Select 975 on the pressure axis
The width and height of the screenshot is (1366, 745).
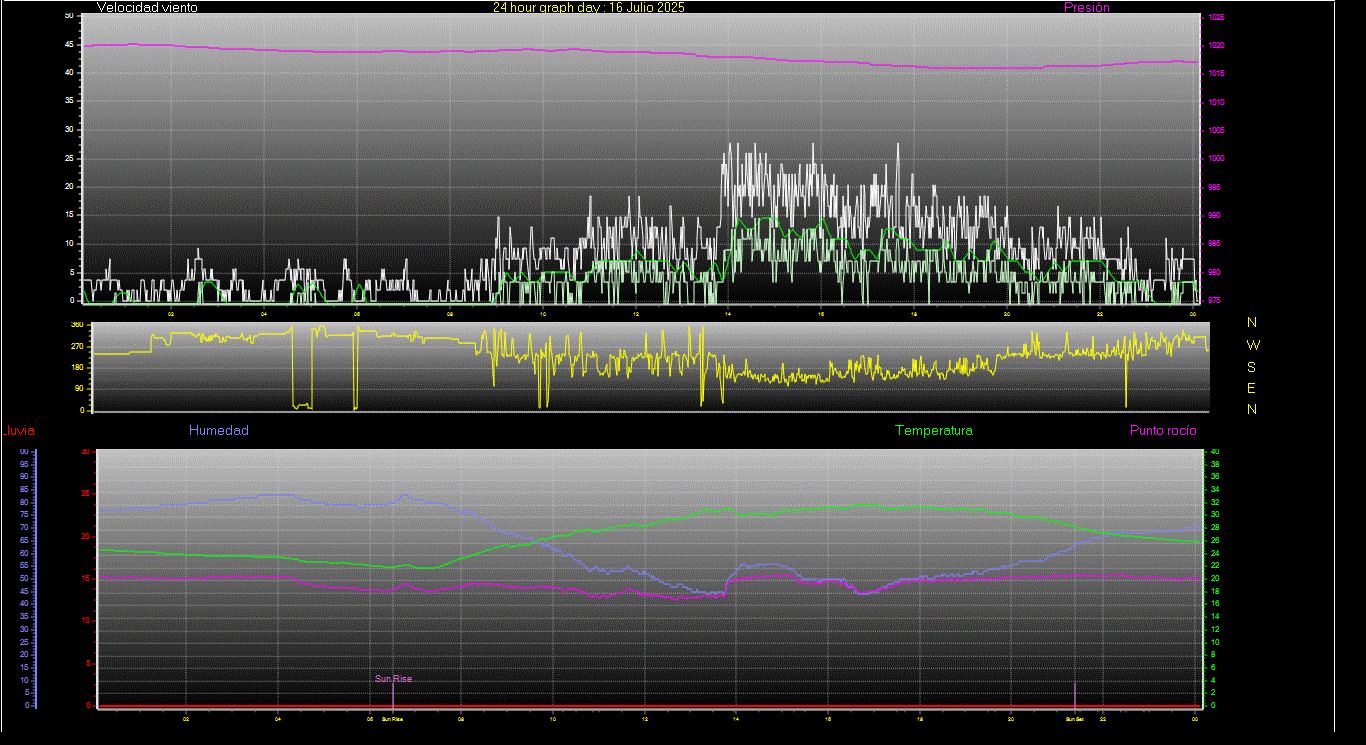[x=1214, y=300]
